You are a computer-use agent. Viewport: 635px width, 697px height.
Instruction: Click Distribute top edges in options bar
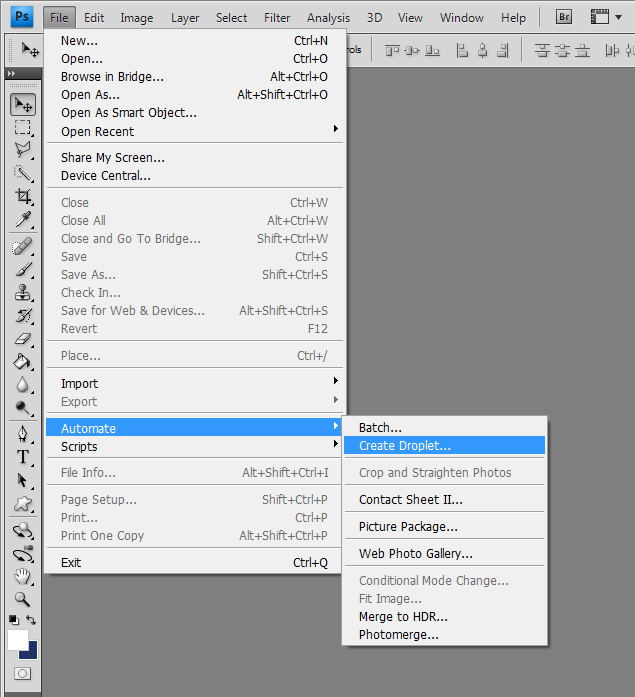pos(542,51)
